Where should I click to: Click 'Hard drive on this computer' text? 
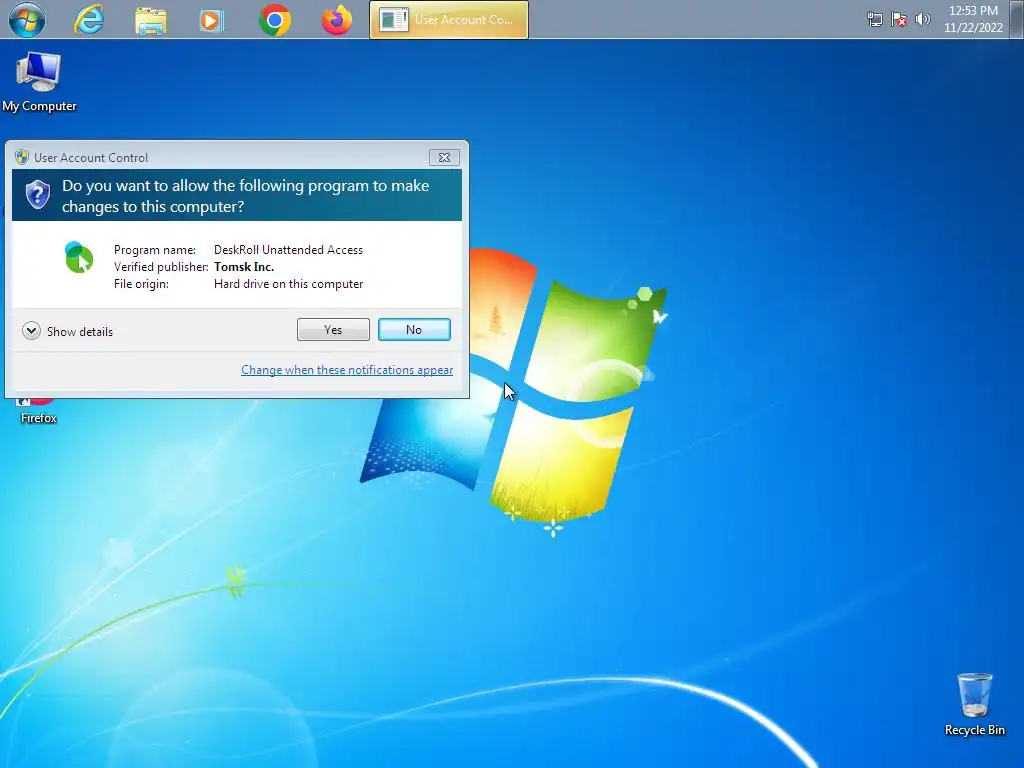tap(288, 283)
